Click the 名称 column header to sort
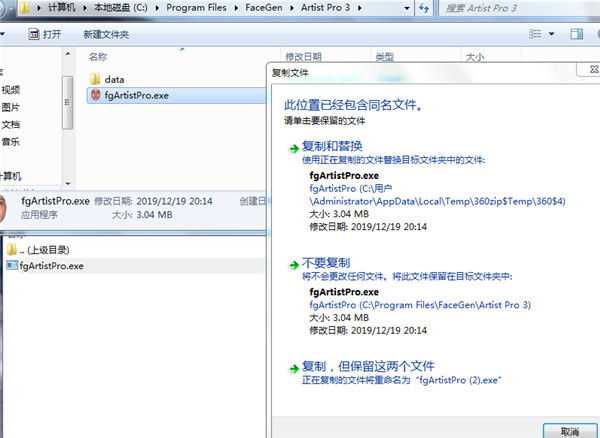The width and height of the screenshot is (600, 438). pyautogui.click(x=98, y=57)
